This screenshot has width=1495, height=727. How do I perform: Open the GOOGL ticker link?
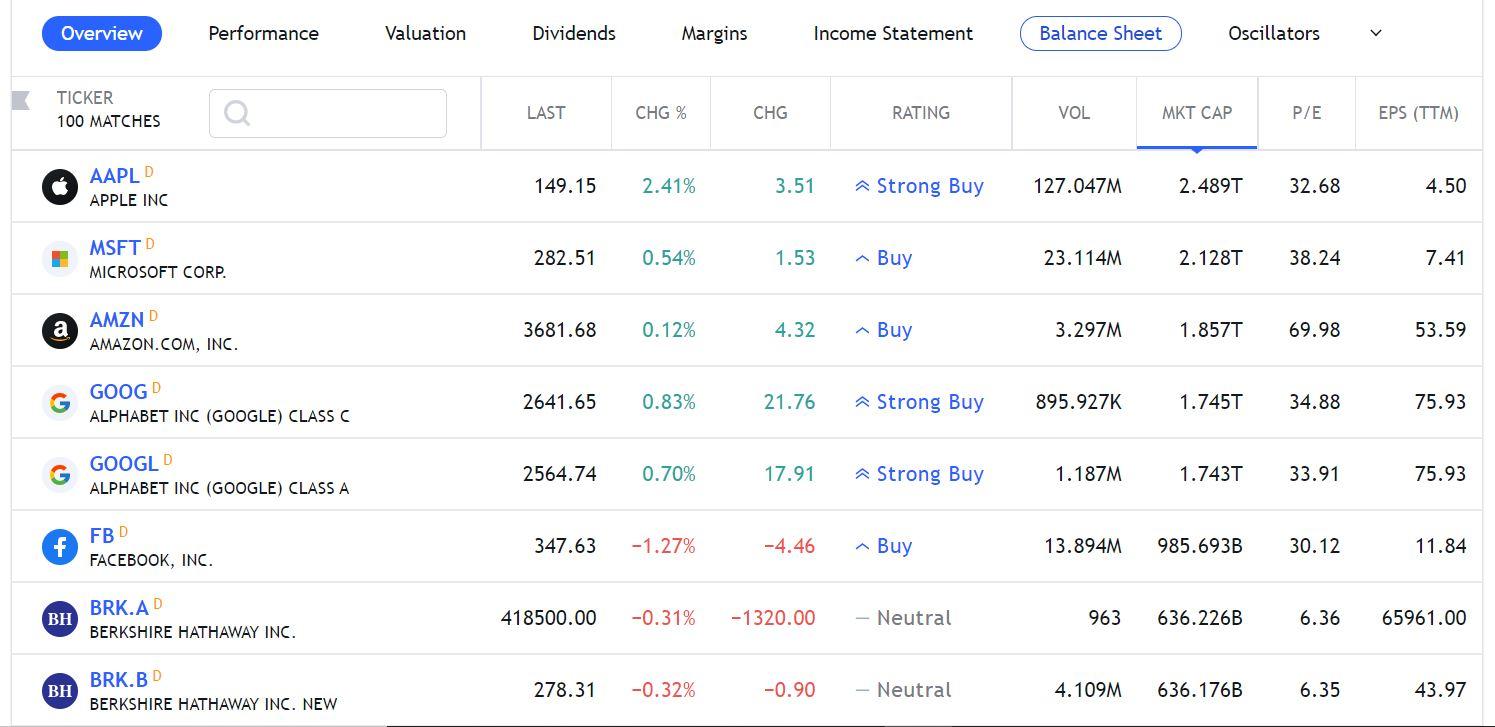click(124, 464)
